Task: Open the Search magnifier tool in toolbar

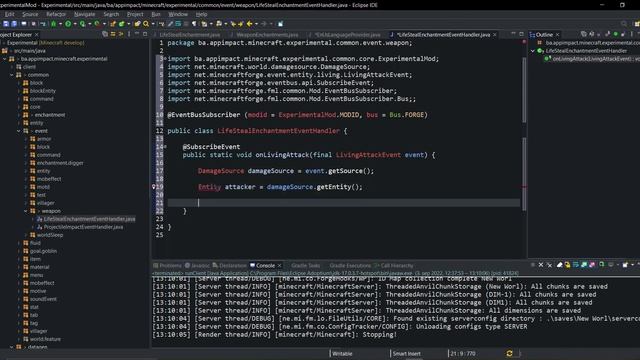Action: (146, 24)
